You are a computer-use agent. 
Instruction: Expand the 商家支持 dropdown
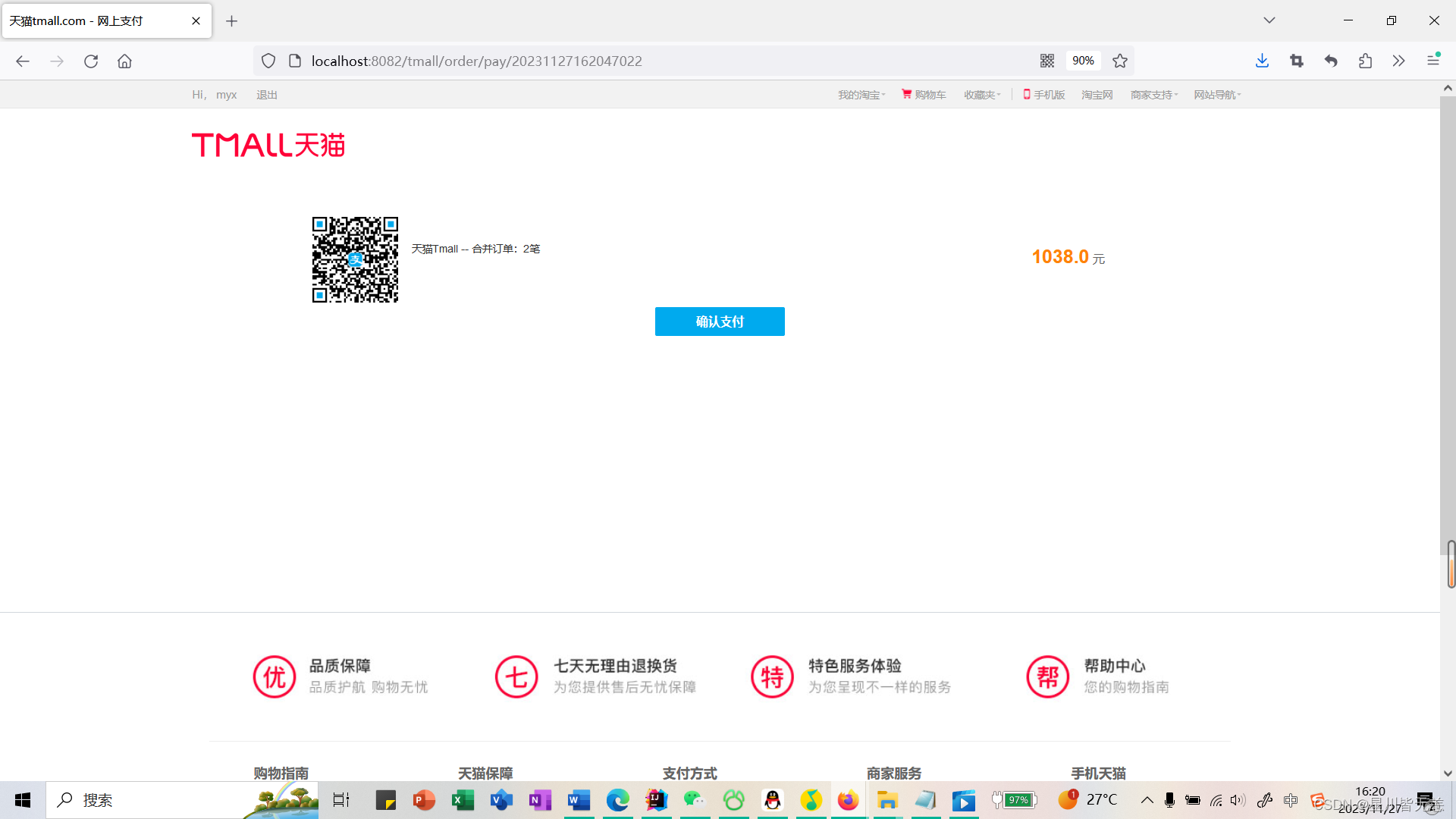(x=1154, y=95)
